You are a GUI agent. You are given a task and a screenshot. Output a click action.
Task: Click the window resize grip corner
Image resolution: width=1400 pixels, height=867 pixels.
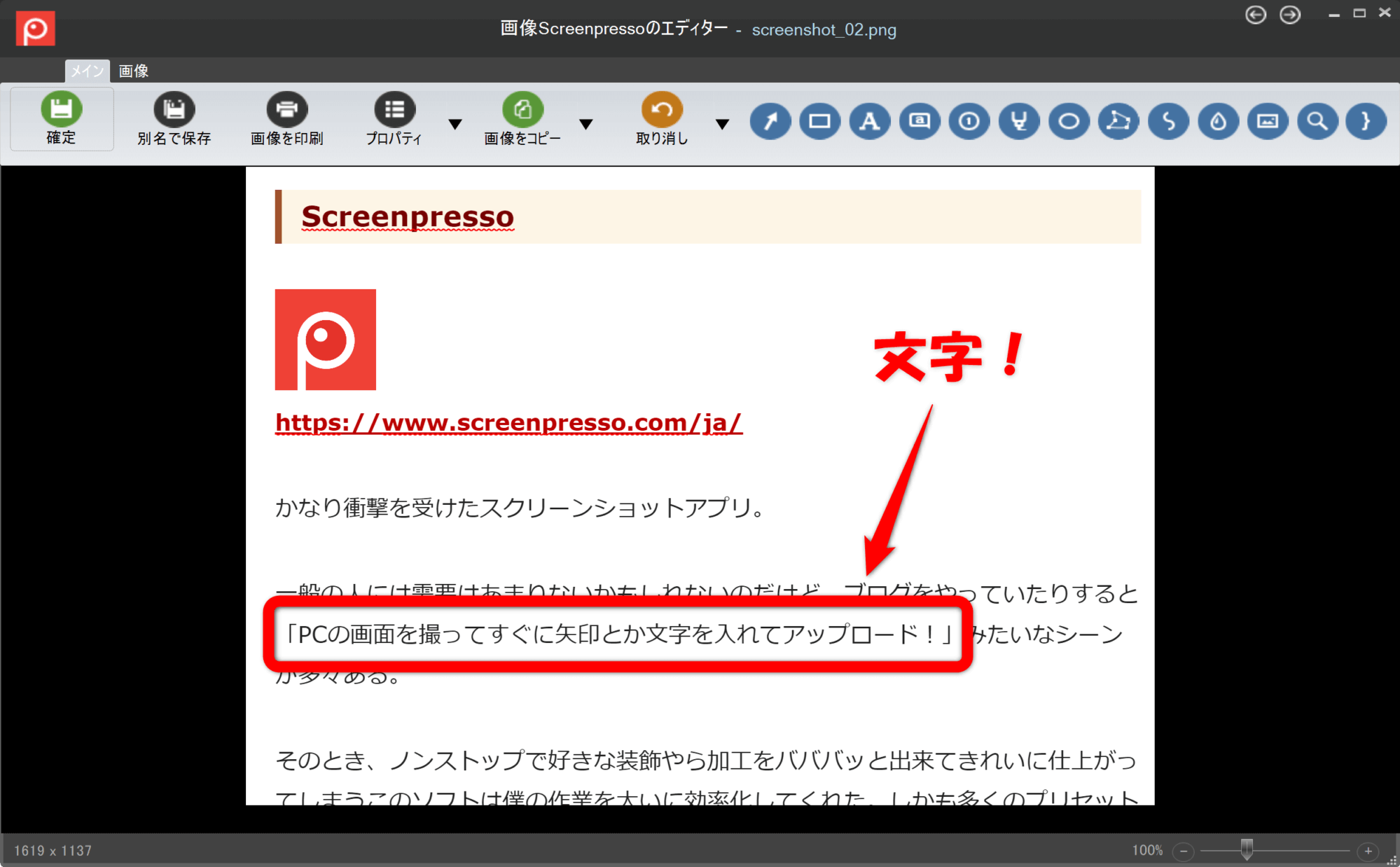click(1392, 860)
